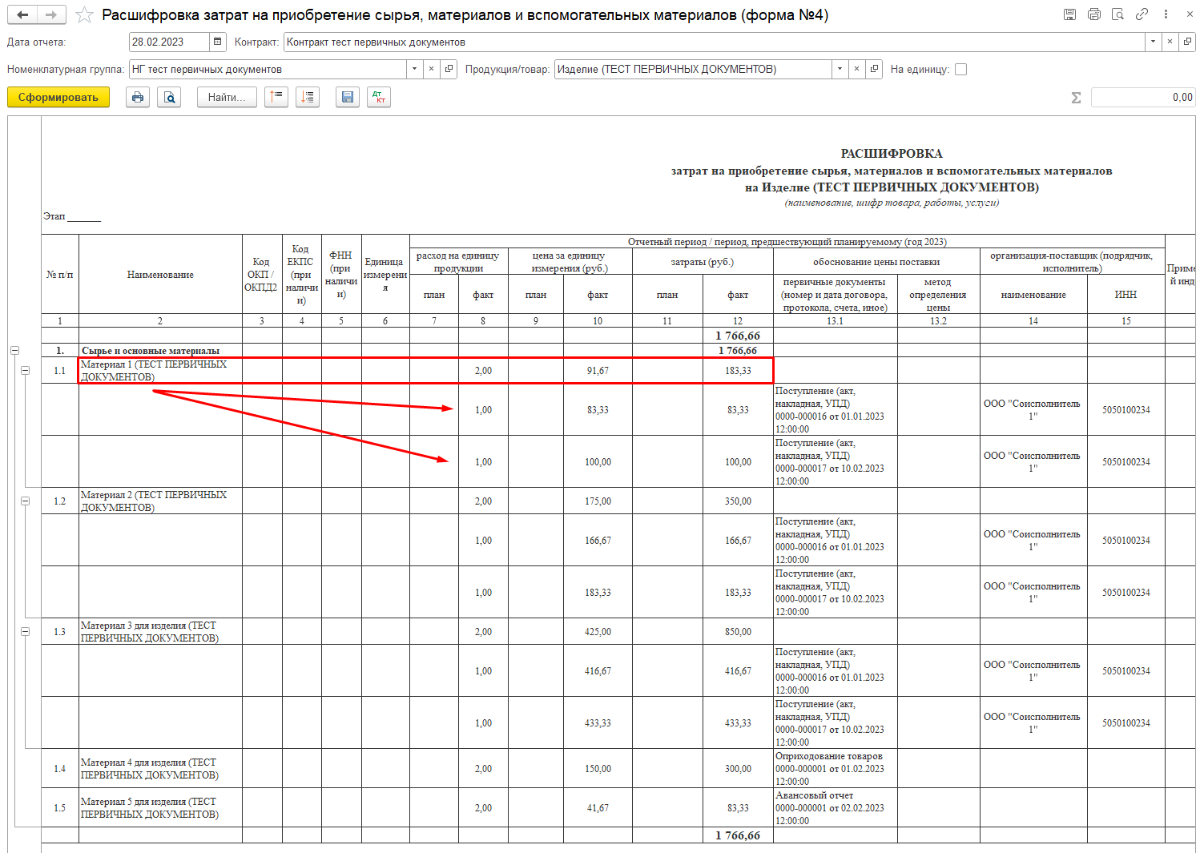The width and height of the screenshot is (1200, 853).
Task: Go forward with the right arrow button
Action: tap(52, 15)
